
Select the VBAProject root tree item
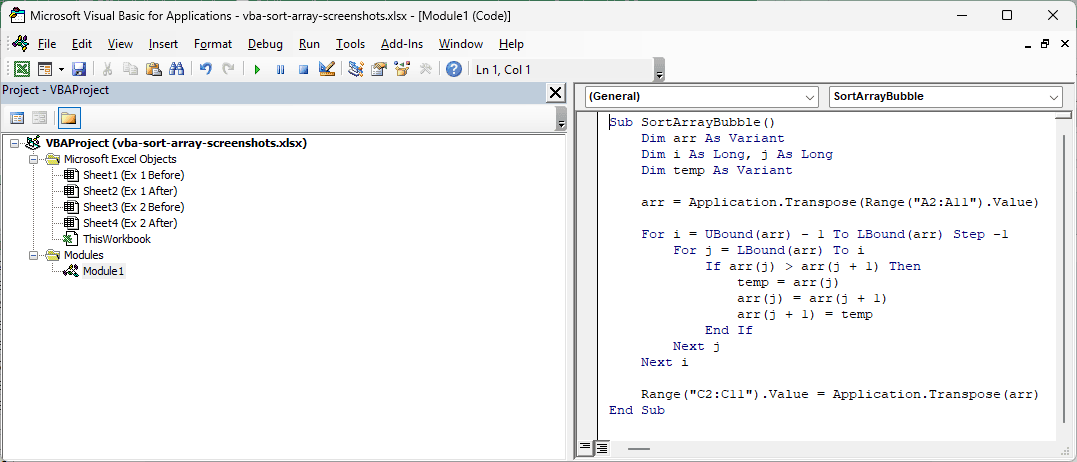(x=176, y=143)
